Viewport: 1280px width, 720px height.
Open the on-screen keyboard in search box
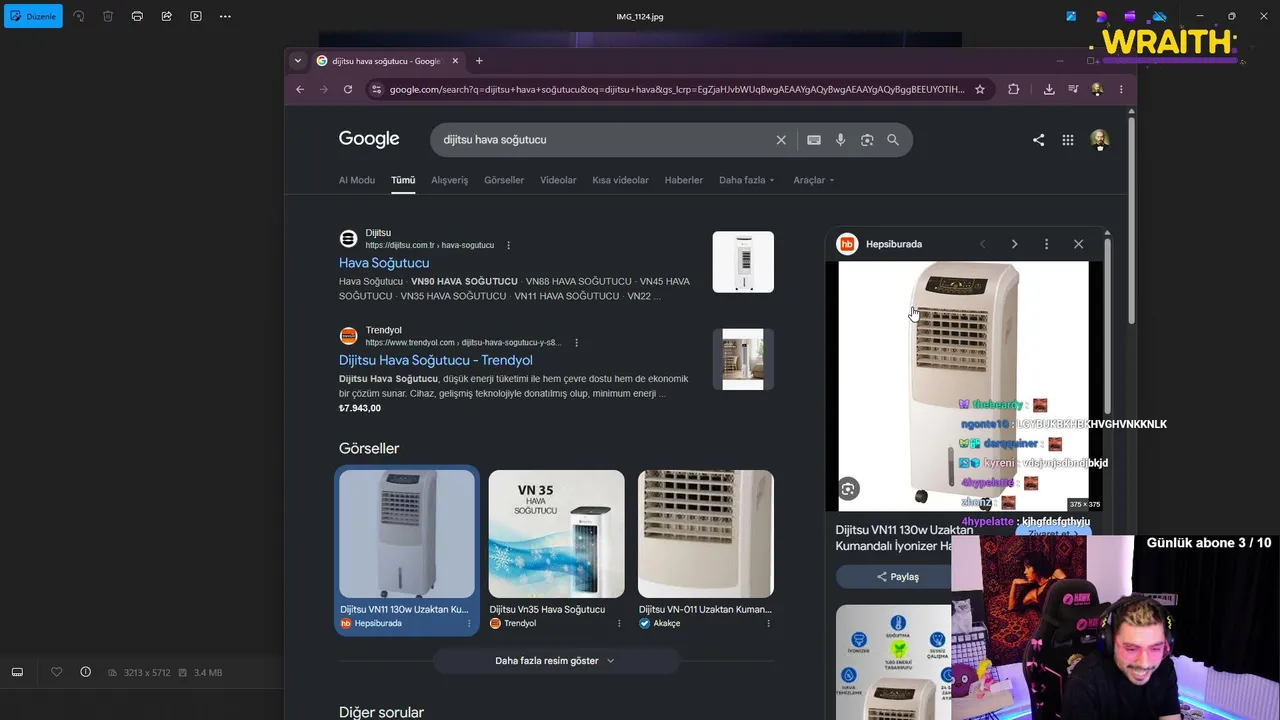(x=814, y=140)
